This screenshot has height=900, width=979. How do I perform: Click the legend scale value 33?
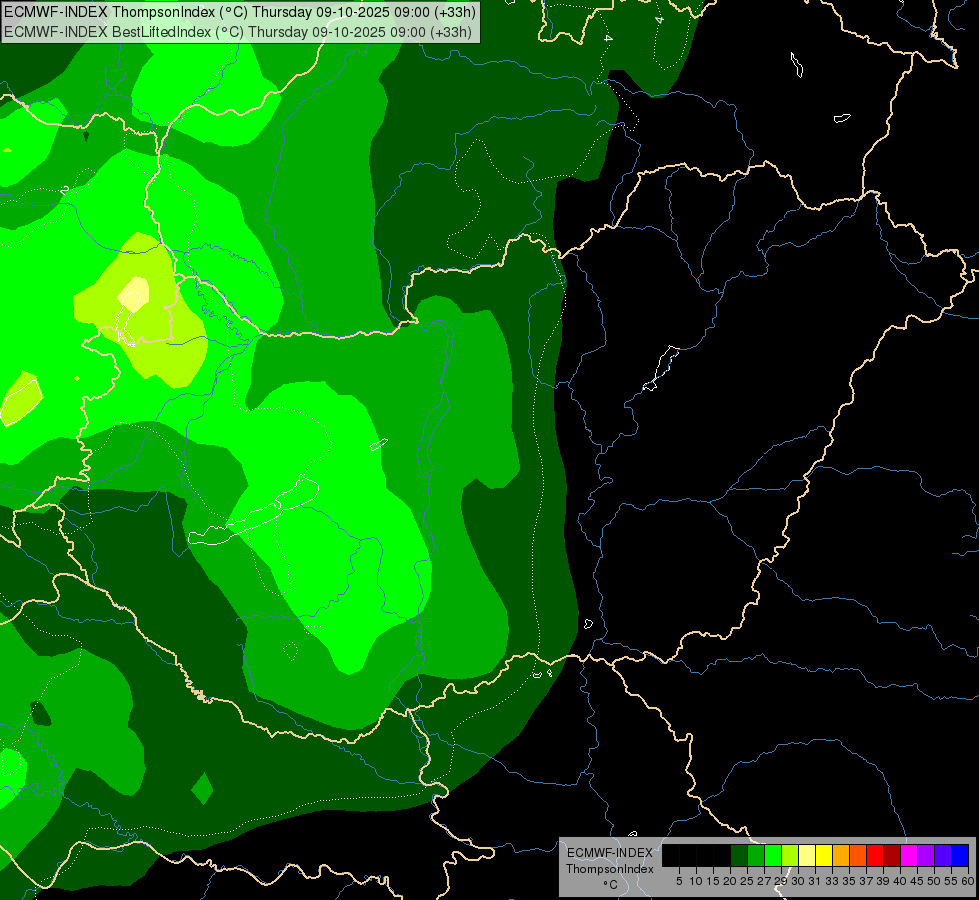[832, 881]
